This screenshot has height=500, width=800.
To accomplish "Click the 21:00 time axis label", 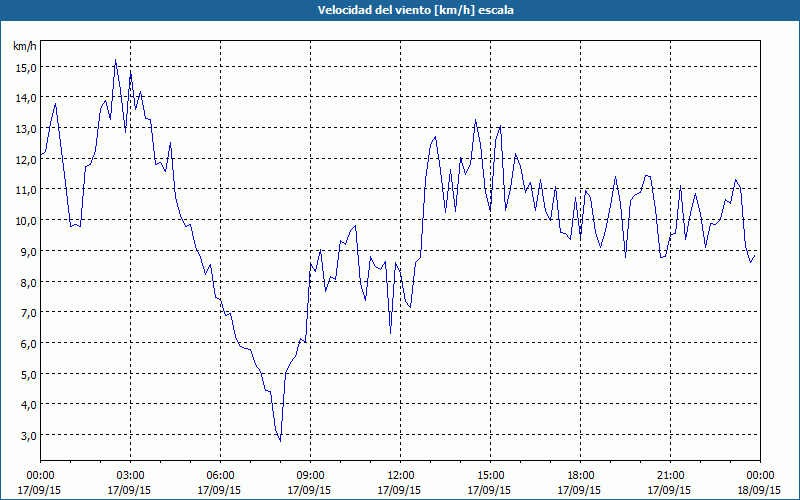I will tap(670, 476).
